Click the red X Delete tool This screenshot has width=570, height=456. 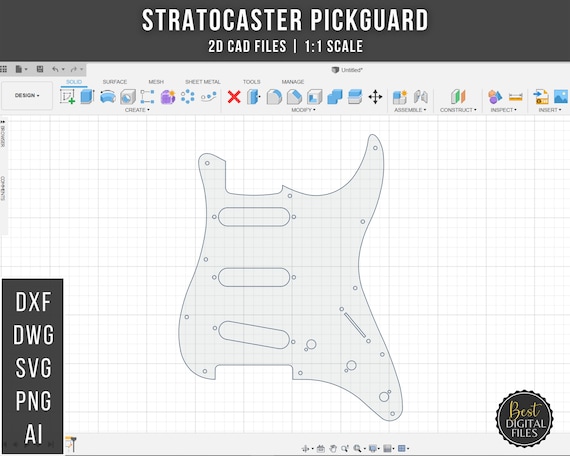tap(234, 97)
